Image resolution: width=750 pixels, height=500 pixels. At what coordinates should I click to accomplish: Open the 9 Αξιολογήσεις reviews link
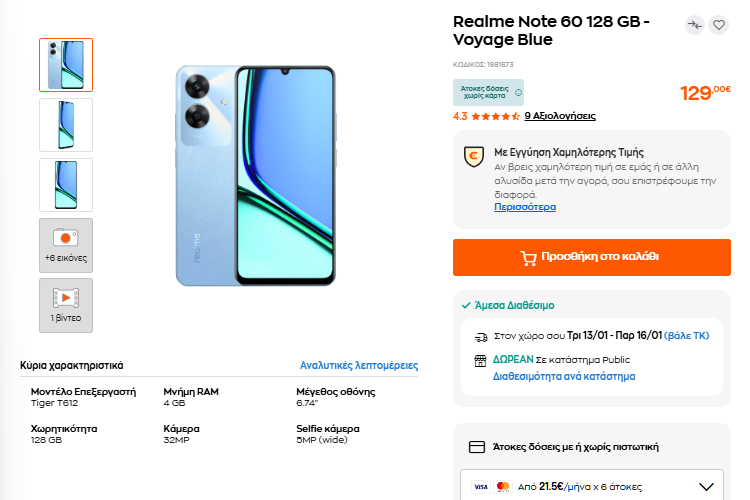click(x=559, y=116)
